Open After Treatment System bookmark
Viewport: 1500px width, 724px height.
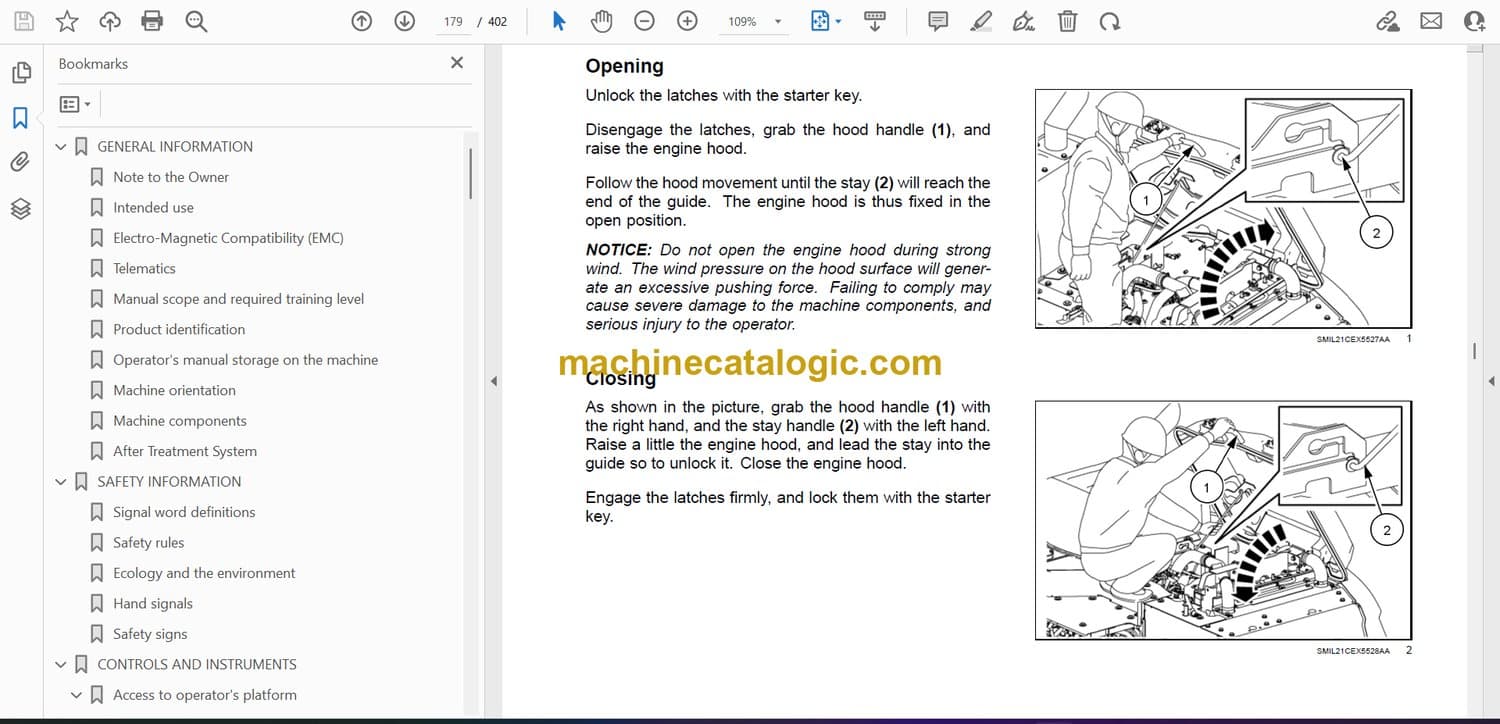click(x=185, y=451)
